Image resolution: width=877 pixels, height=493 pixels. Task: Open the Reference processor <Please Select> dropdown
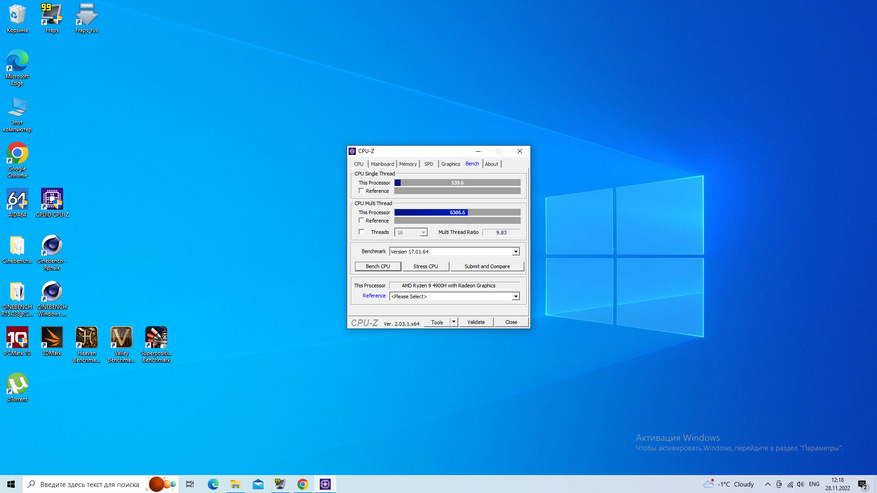click(x=516, y=296)
